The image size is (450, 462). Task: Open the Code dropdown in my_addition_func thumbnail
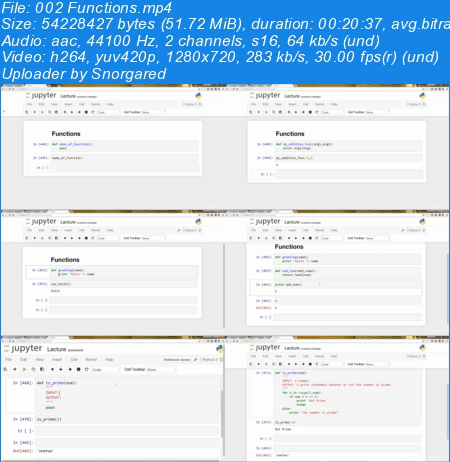pos(332,112)
